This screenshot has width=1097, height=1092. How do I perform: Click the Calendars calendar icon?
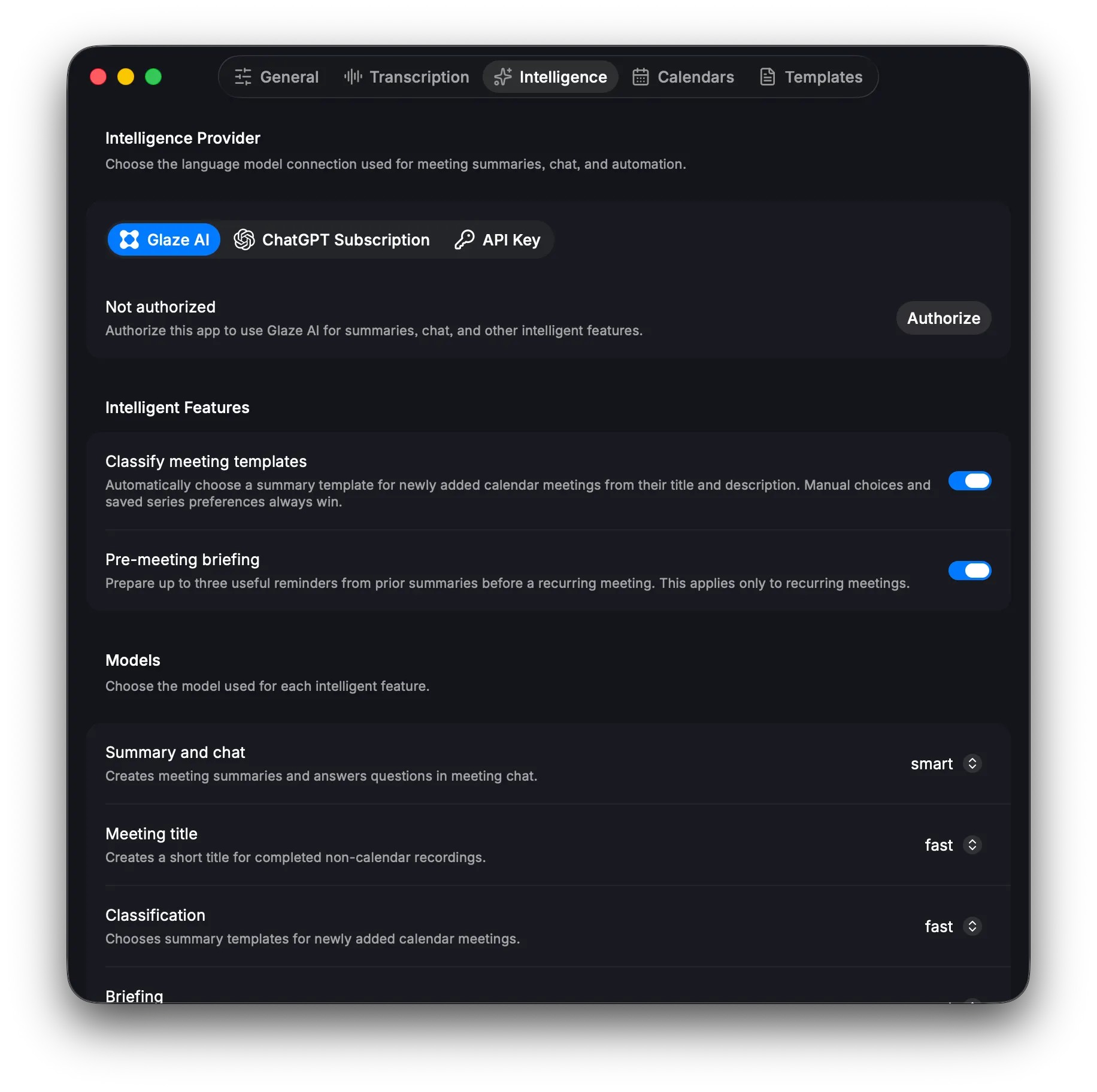click(x=641, y=77)
